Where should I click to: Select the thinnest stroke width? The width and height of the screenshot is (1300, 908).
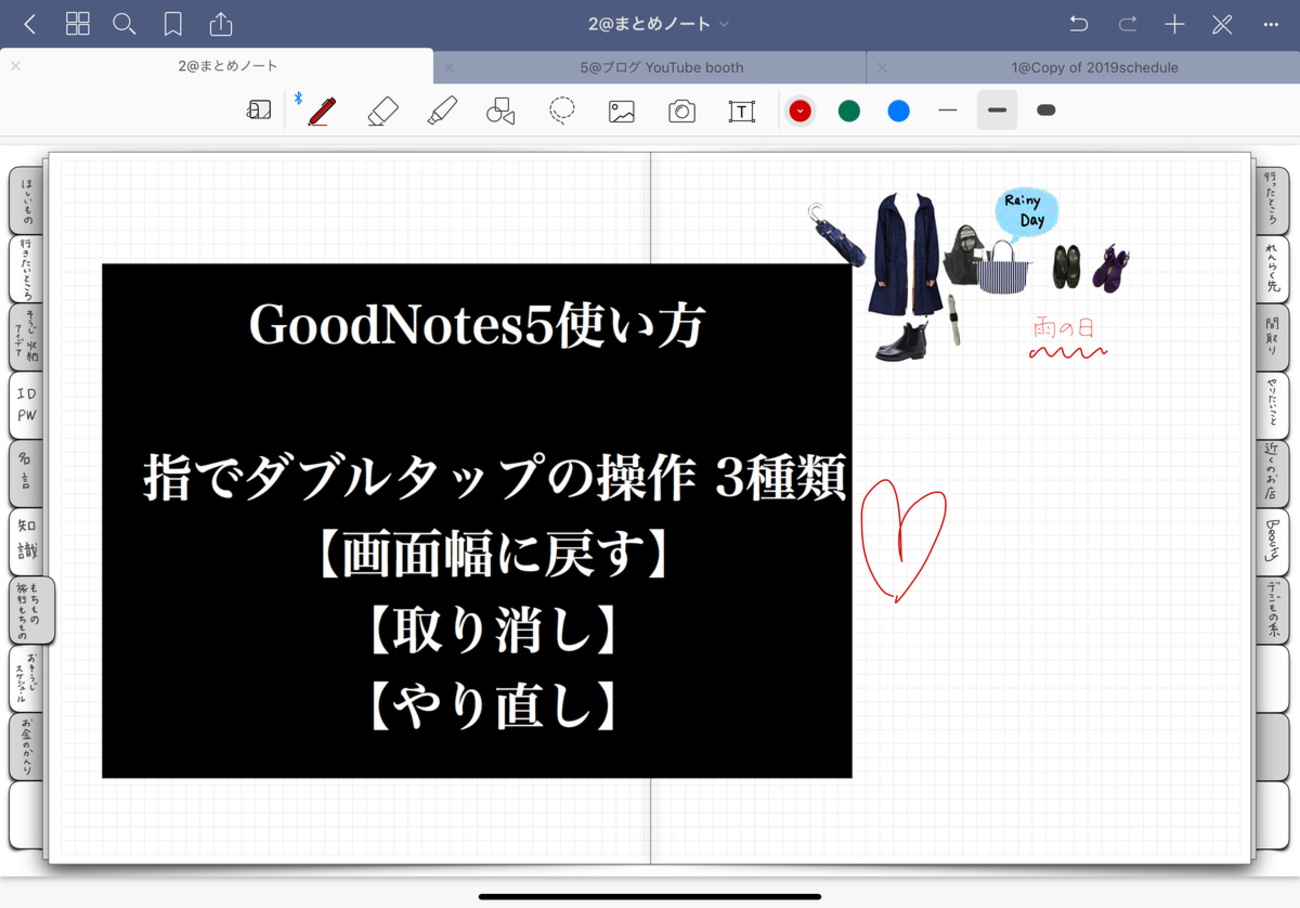[x=948, y=110]
